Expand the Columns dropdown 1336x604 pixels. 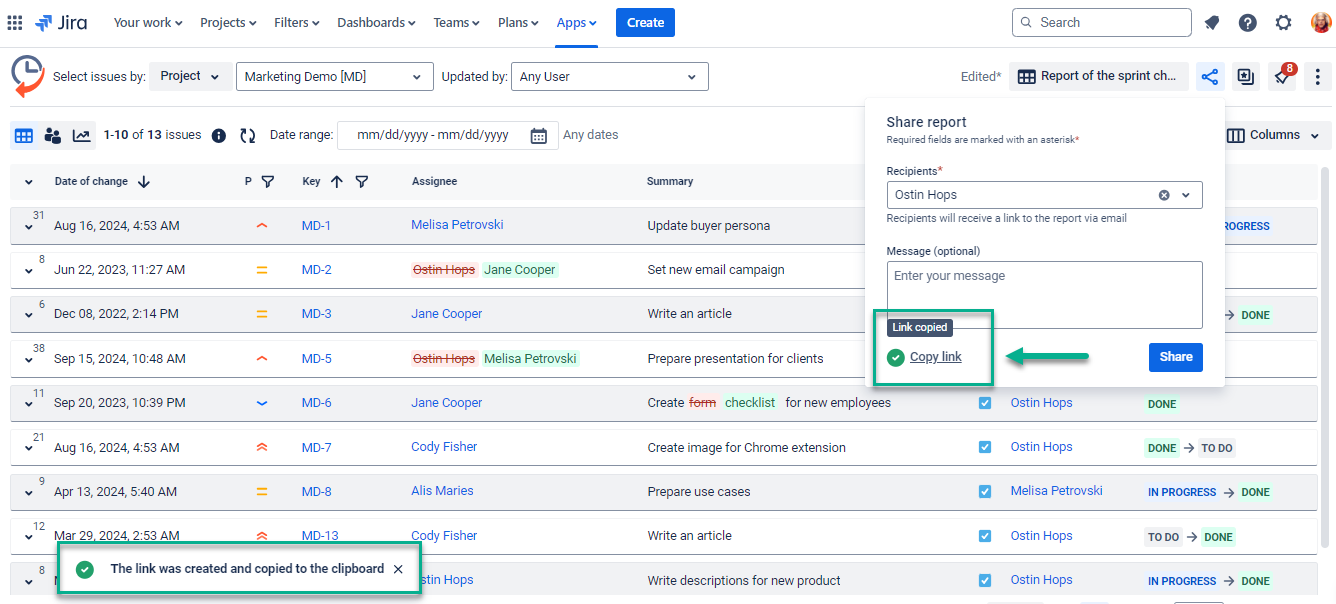click(x=1272, y=135)
